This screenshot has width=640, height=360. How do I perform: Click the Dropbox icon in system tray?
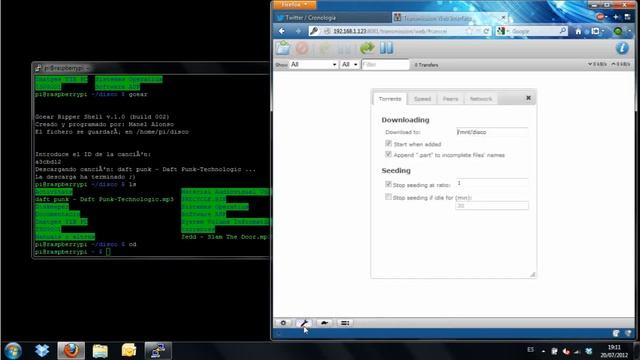[589, 351]
